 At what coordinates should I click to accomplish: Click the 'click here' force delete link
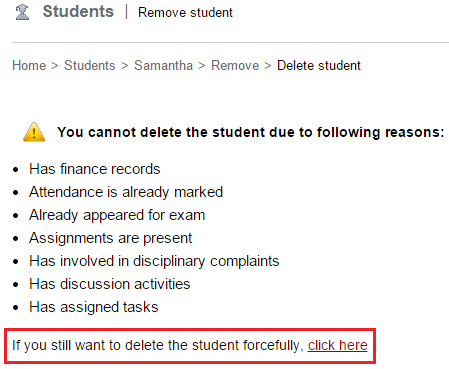click(337, 345)
